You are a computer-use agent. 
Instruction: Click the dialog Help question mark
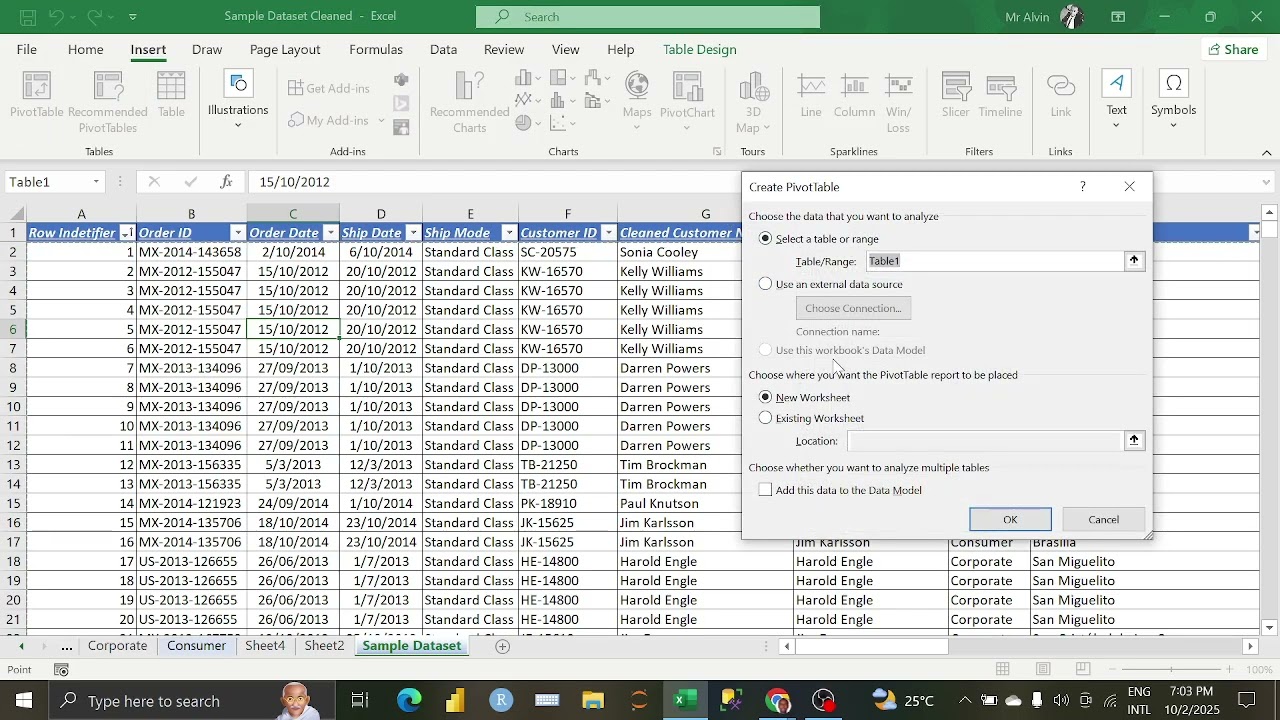click(1083, 187)
